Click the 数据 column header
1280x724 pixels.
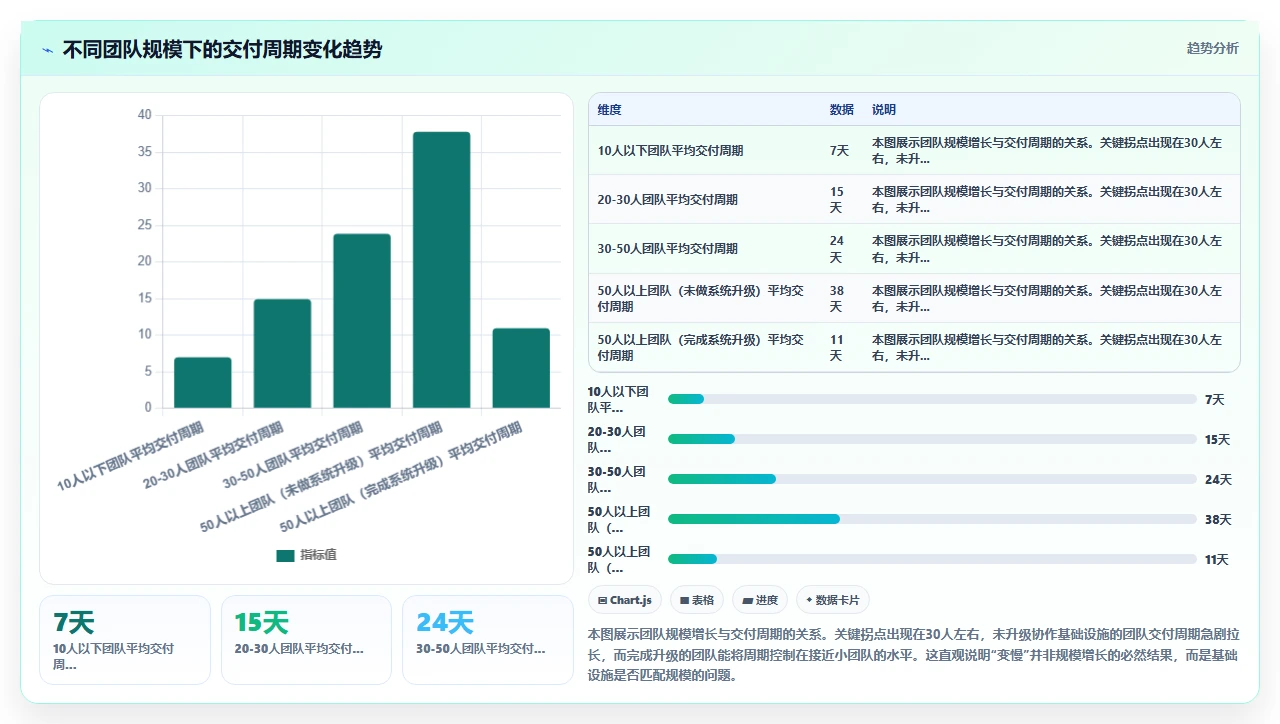[841, 110]
